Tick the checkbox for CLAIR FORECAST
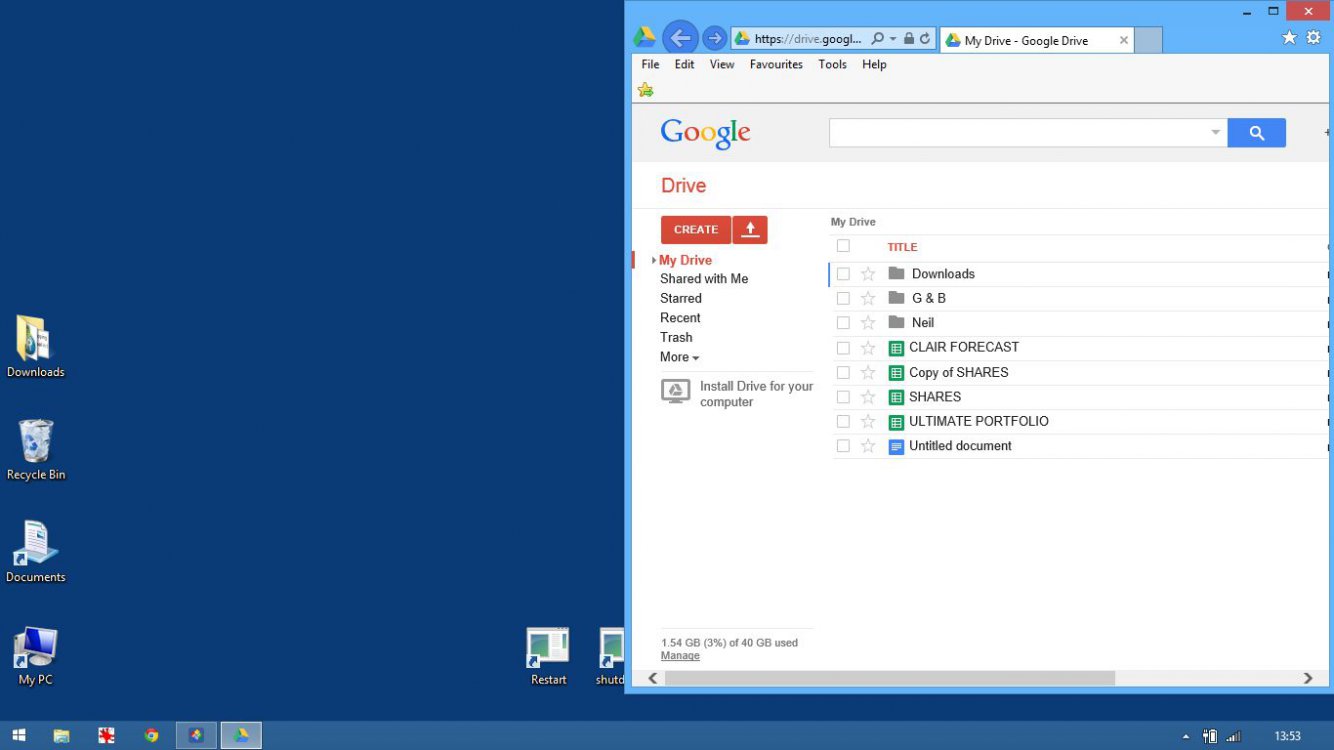Image resolution: width=1334 pixels, height=750 pixels. point(843,348)
